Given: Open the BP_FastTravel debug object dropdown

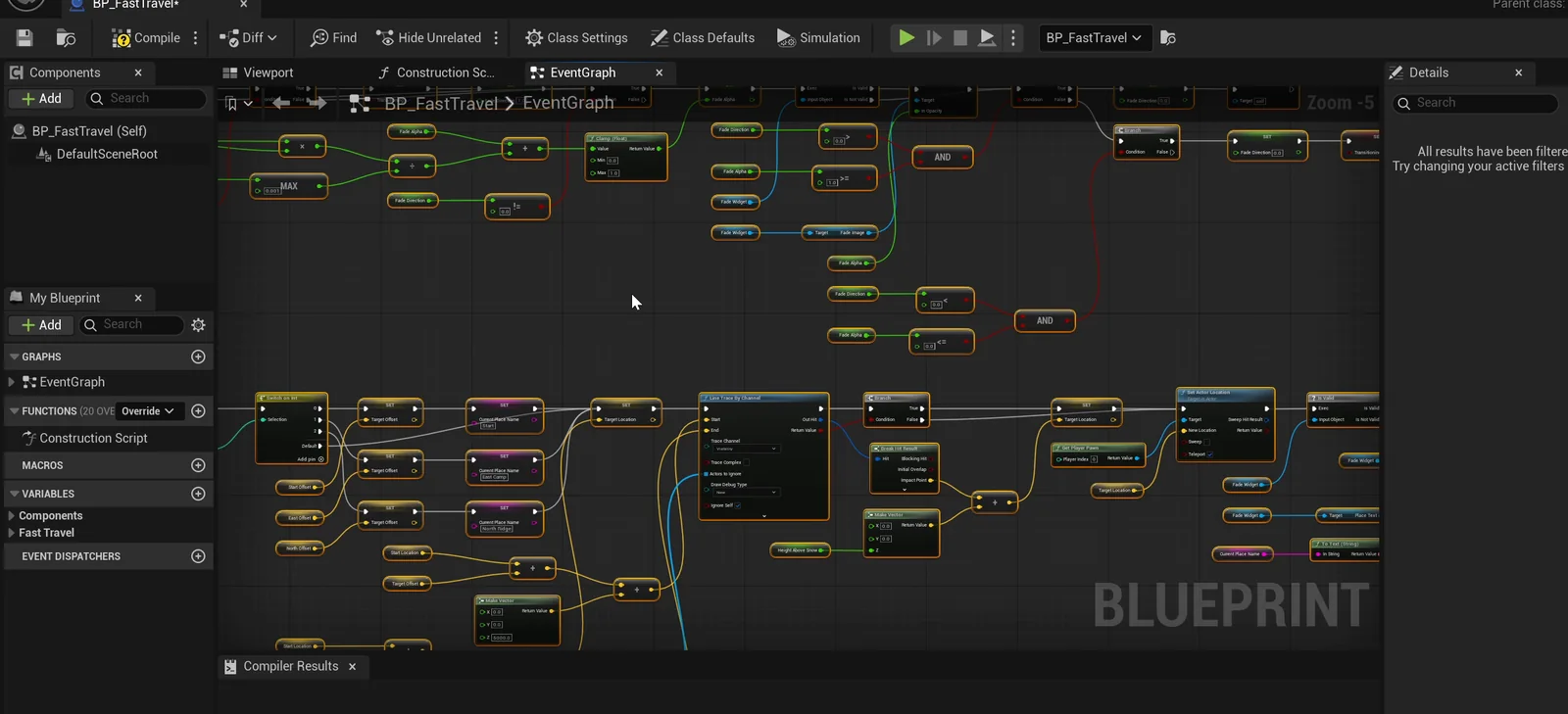Looking at the screenshot, I should pos(1093,38).
